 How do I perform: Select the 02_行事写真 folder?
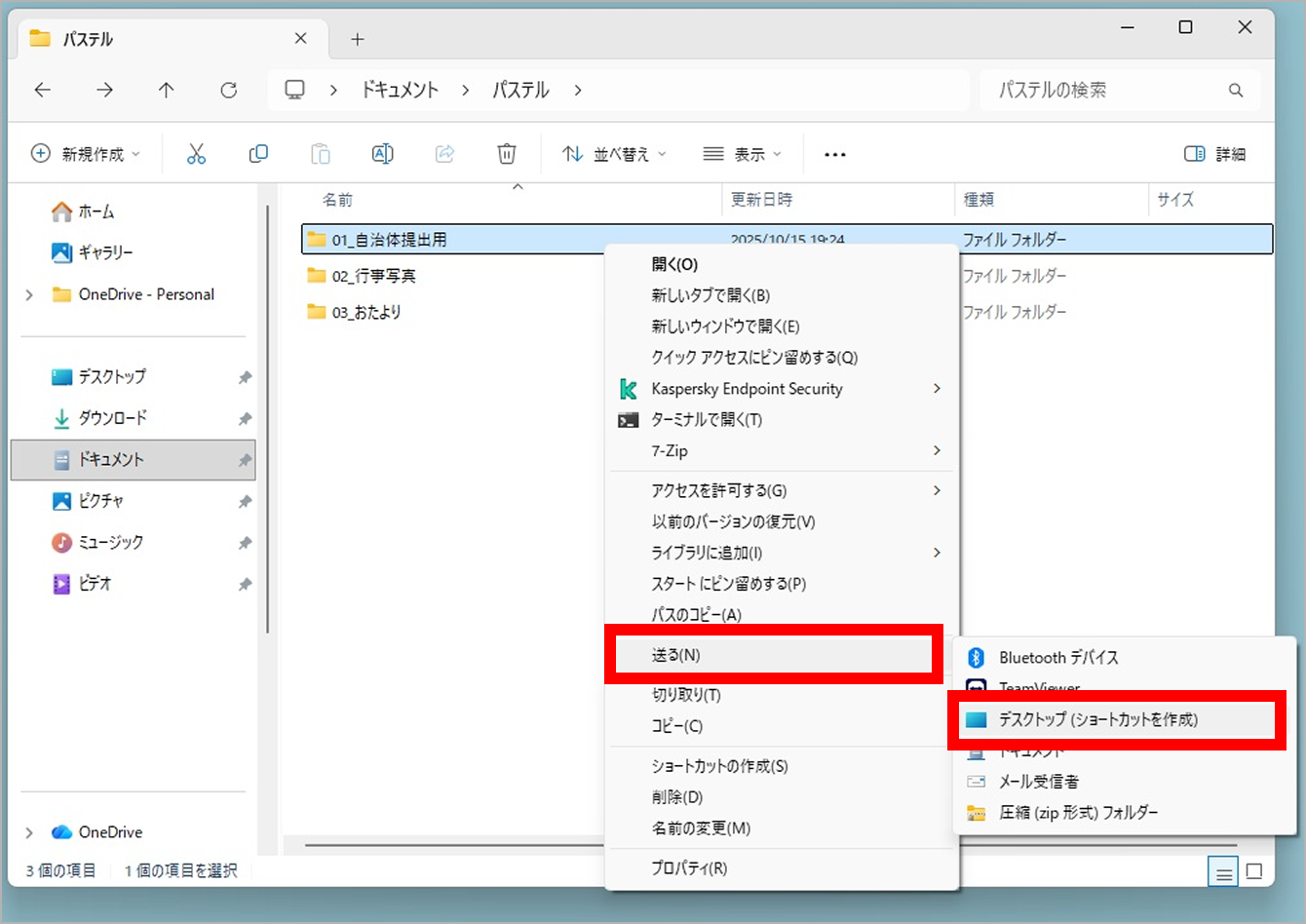pyautogui.click(x=373, y=276)
